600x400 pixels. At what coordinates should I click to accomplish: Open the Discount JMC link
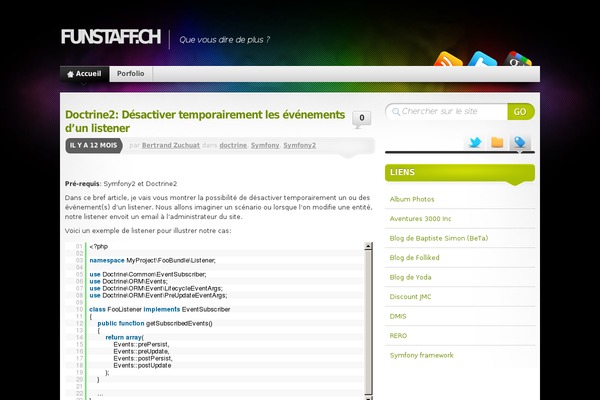tap(410, 297)
